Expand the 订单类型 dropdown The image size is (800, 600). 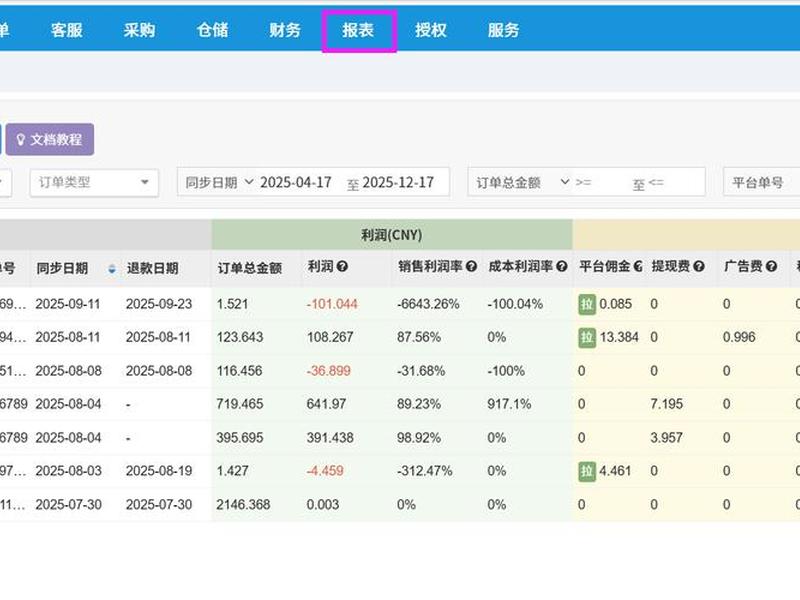(94, 182)
